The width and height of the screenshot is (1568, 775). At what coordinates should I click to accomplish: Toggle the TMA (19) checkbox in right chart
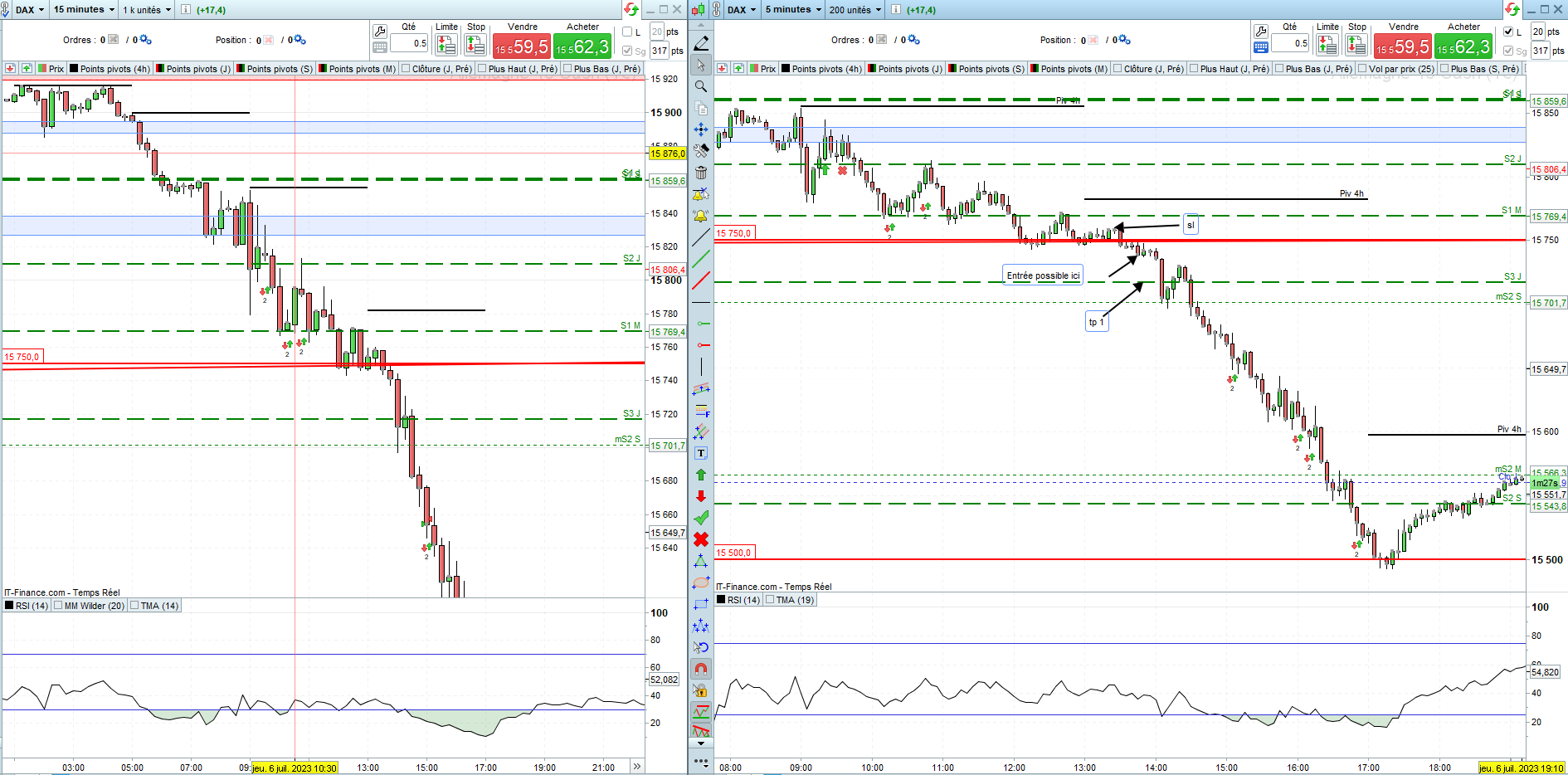(771, 600)
